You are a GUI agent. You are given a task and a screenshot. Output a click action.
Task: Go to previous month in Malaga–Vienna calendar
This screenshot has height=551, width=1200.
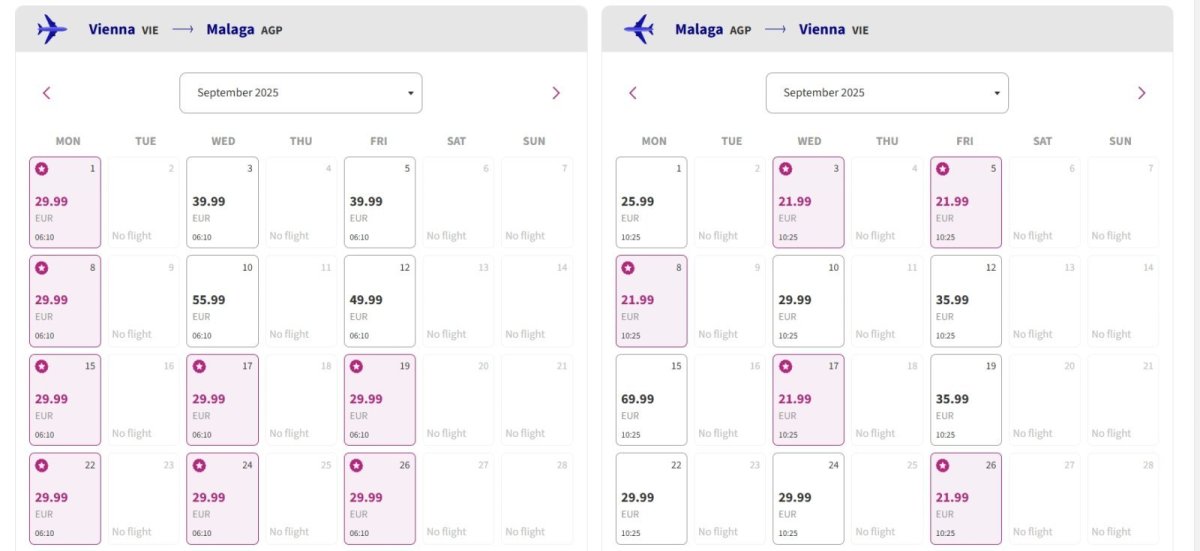[x=632, y=93]
